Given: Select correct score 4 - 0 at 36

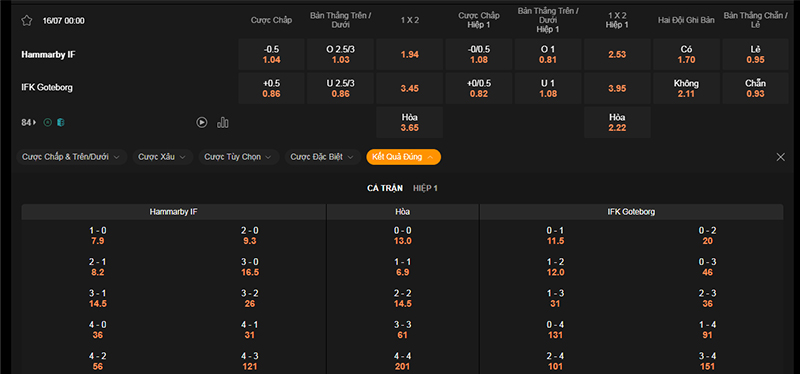Looking at the screenshot, I should [x=97, y=330].
